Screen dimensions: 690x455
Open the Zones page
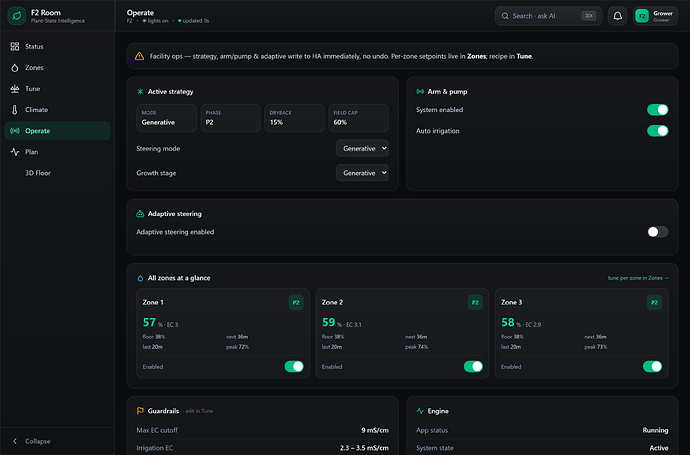pos(57,67)
